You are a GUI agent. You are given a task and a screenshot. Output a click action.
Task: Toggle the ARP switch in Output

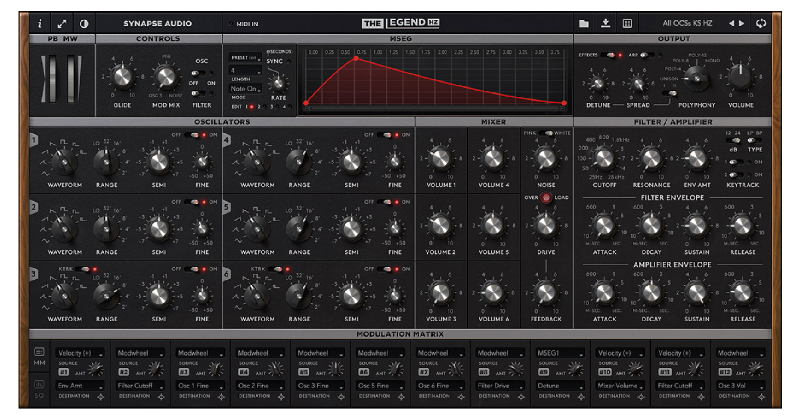tap(647, 55)
